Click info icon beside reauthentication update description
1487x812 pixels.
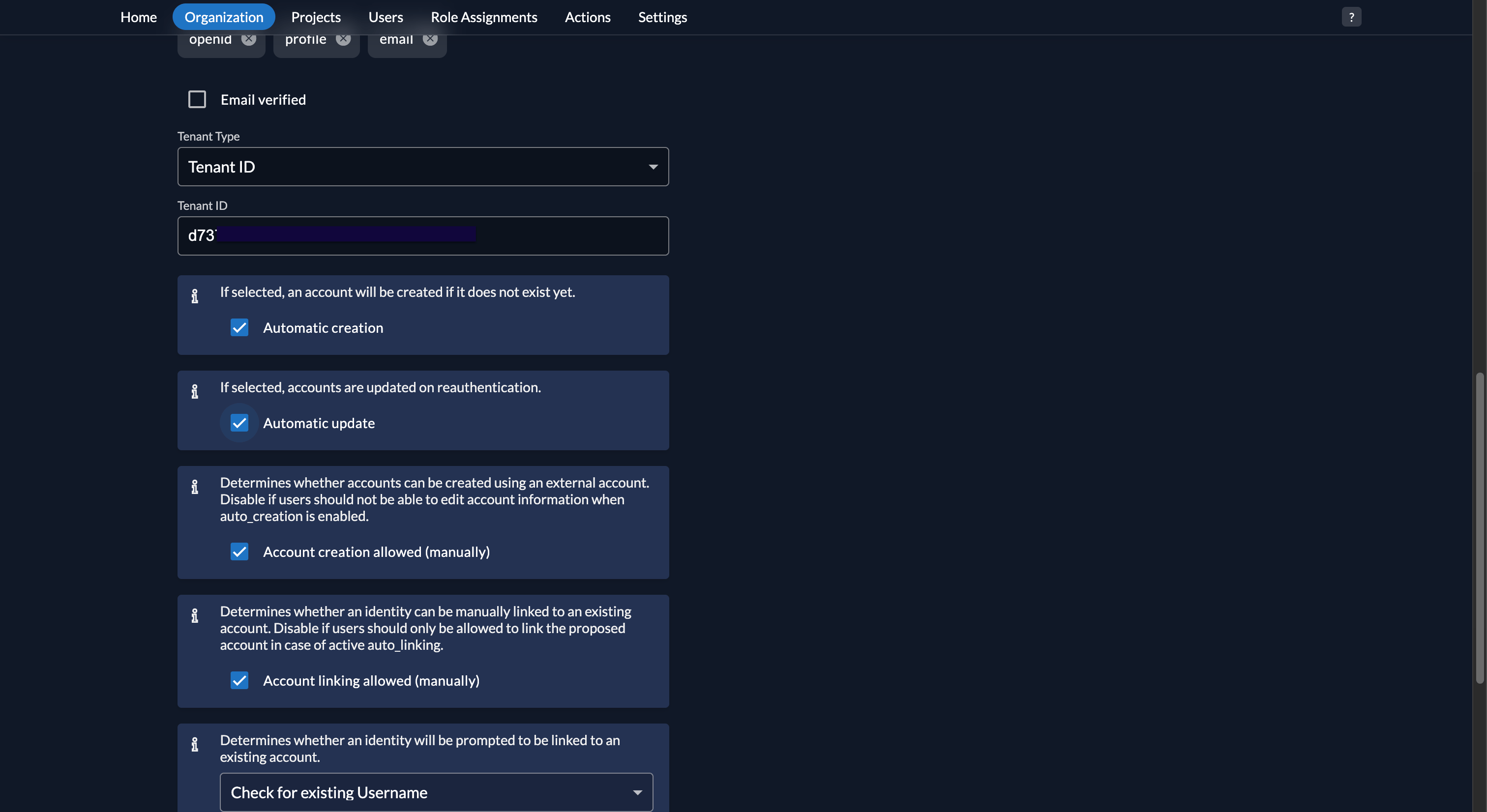pos(195,391)
